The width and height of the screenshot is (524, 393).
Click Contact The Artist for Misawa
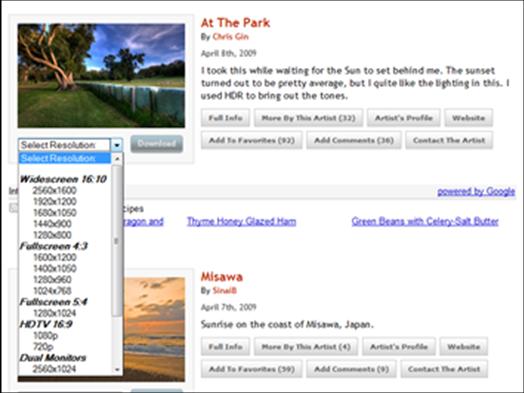[444, 369]
